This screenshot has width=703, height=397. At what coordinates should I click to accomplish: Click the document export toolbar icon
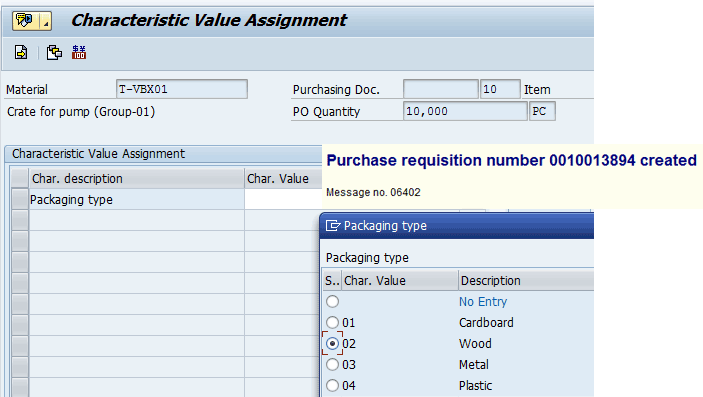pos(21,52)
